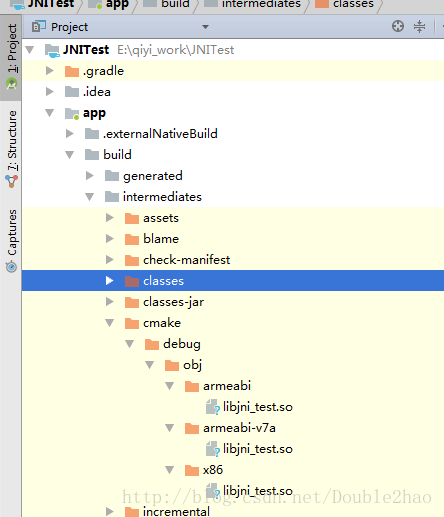444x517 pixels.
Task: Select the classes-jar tree item label
Action: [173, 302]
